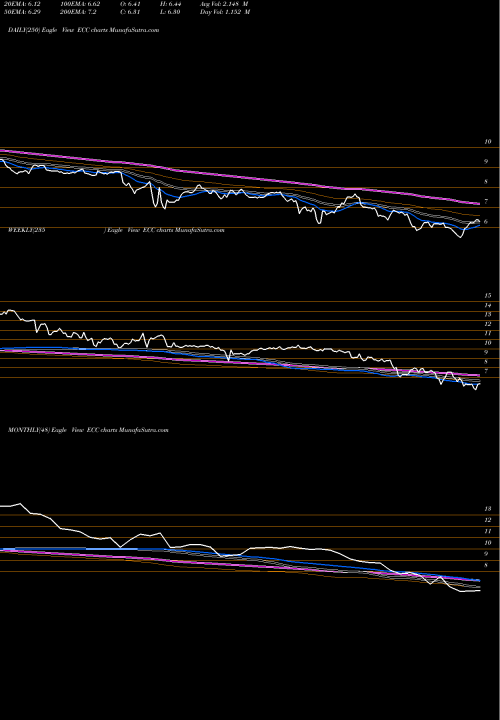
Task: Click axis label 9 on the daily chart
Action: (485, 162)
